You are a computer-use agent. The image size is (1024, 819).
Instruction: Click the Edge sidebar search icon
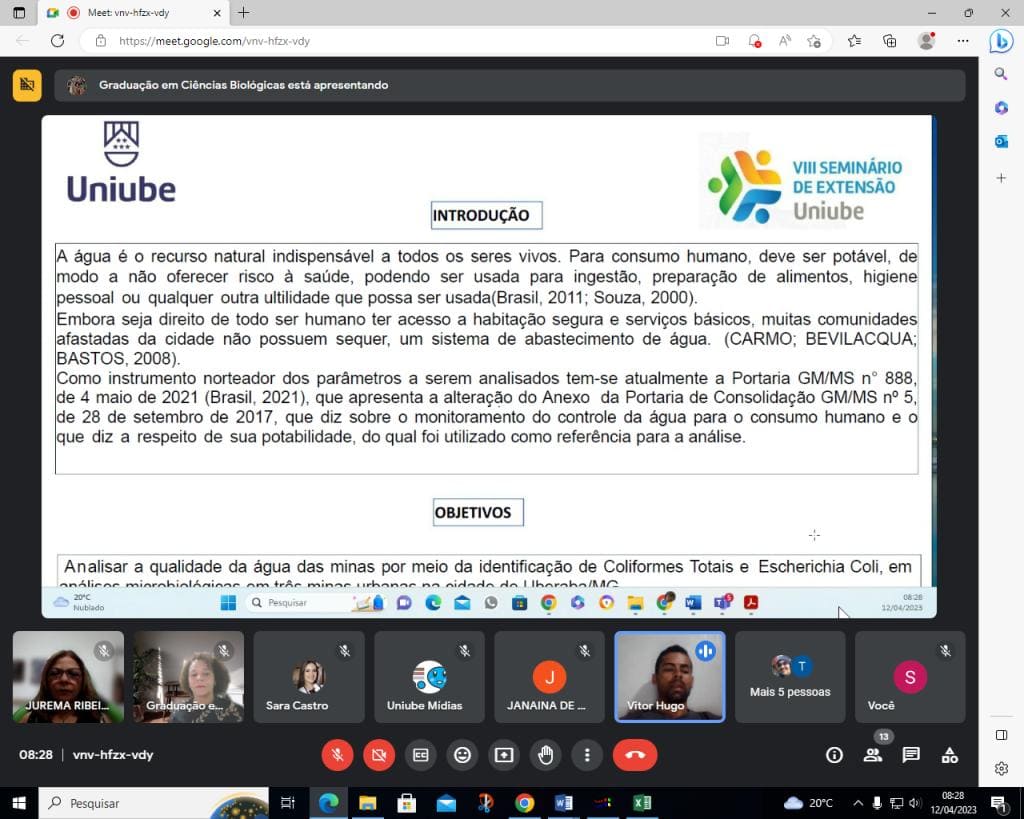1000,74
